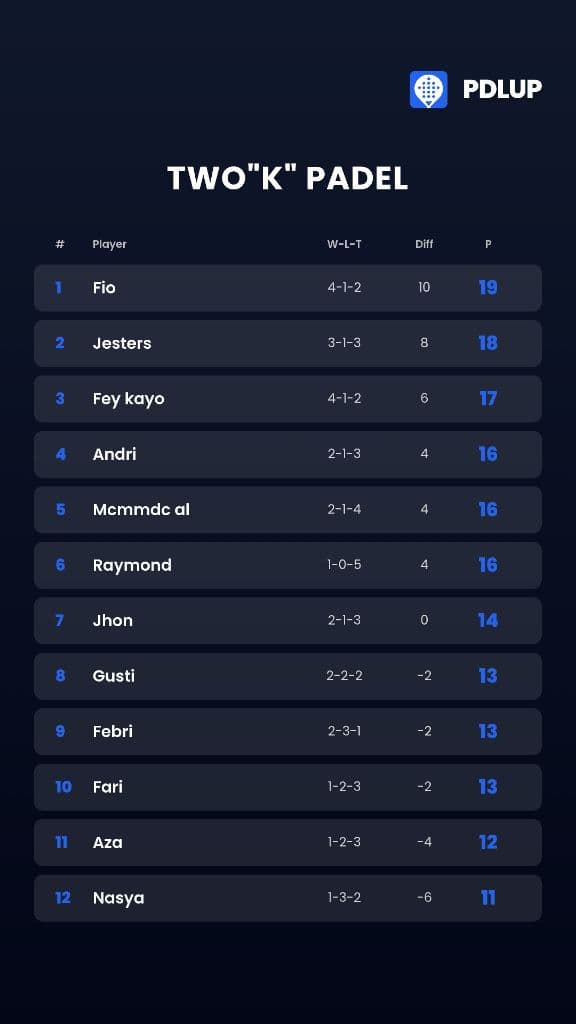Click Febri's 2-3-1 record
Screen dimensions: 576x1024
[x=344, y=731]
